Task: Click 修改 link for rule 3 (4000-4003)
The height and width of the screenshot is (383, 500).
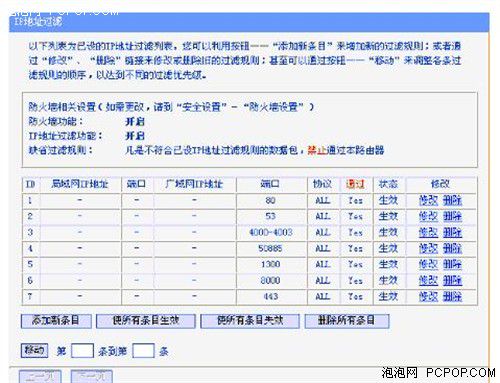Action: point(428,232)
